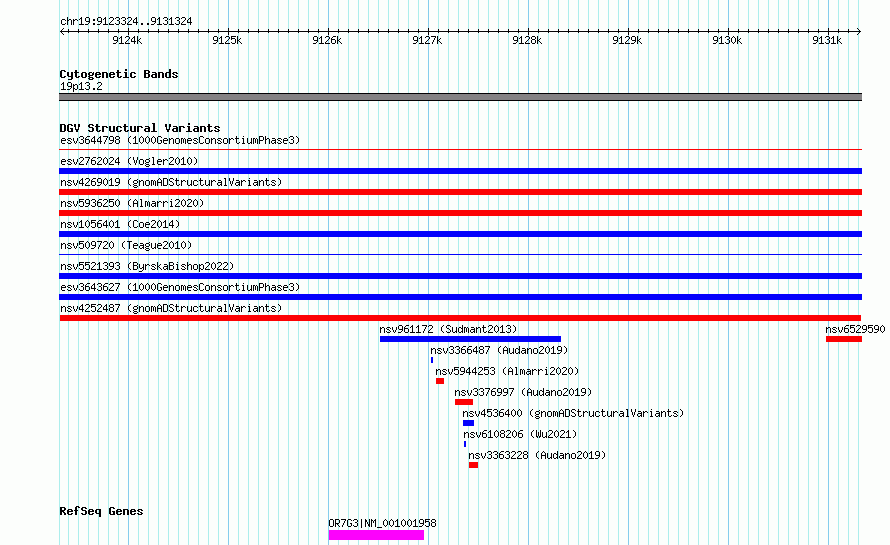Open the OR7G3|NM_001001958 gene label

point(383,523)
